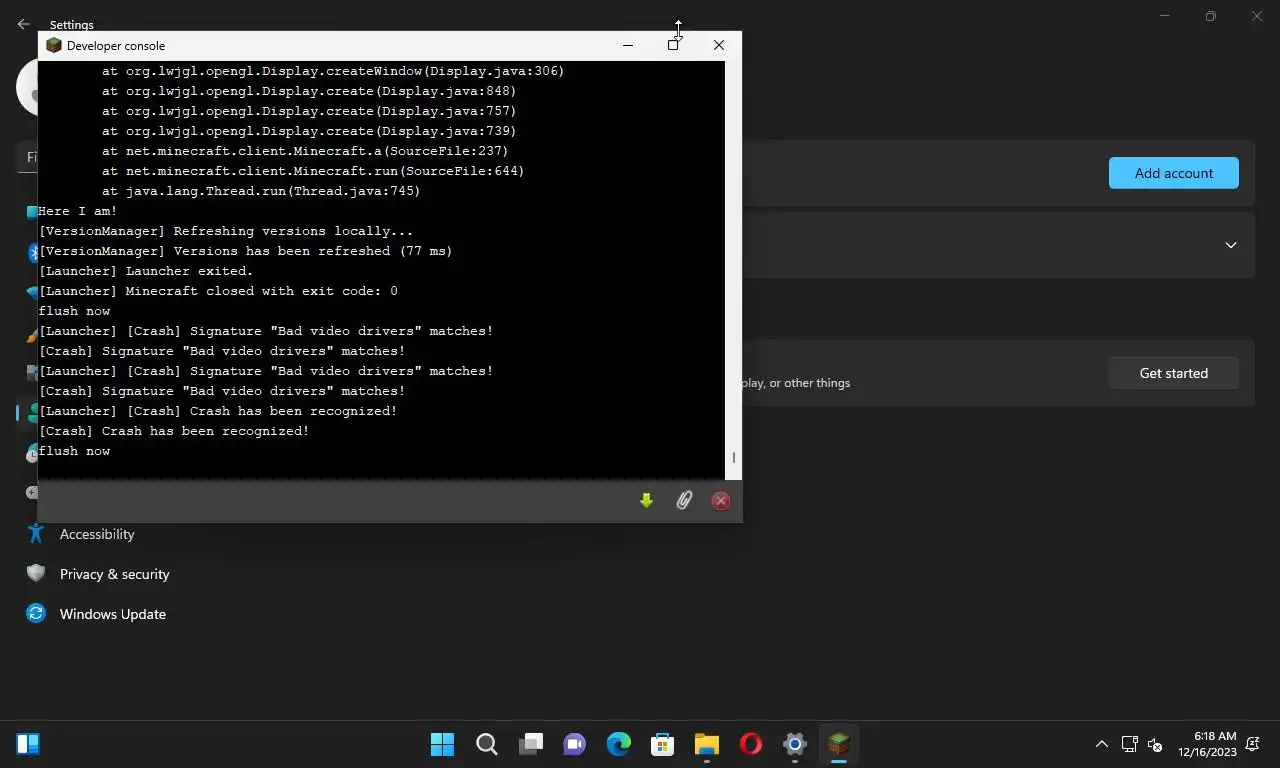Screen dimensions: 1280x768
Task: Open Opera browser from the taskbar
Action: [751, 744]
